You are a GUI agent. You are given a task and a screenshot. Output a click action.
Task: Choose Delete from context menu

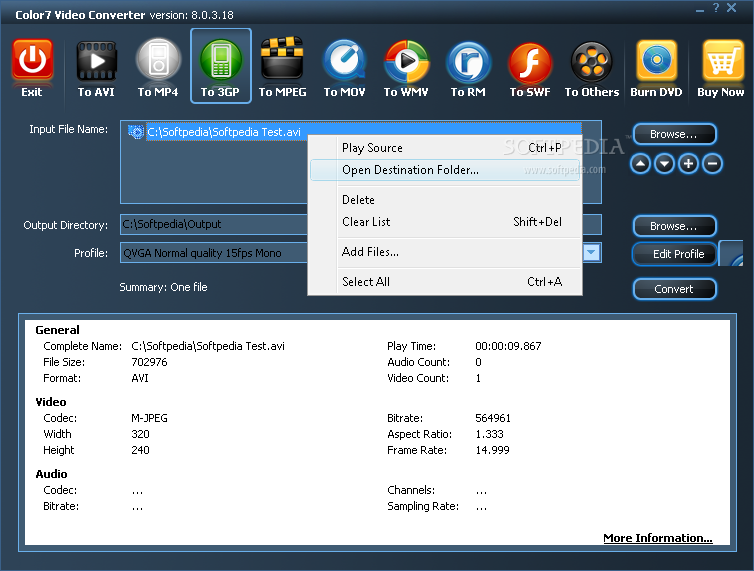click(x=445, y=200)
